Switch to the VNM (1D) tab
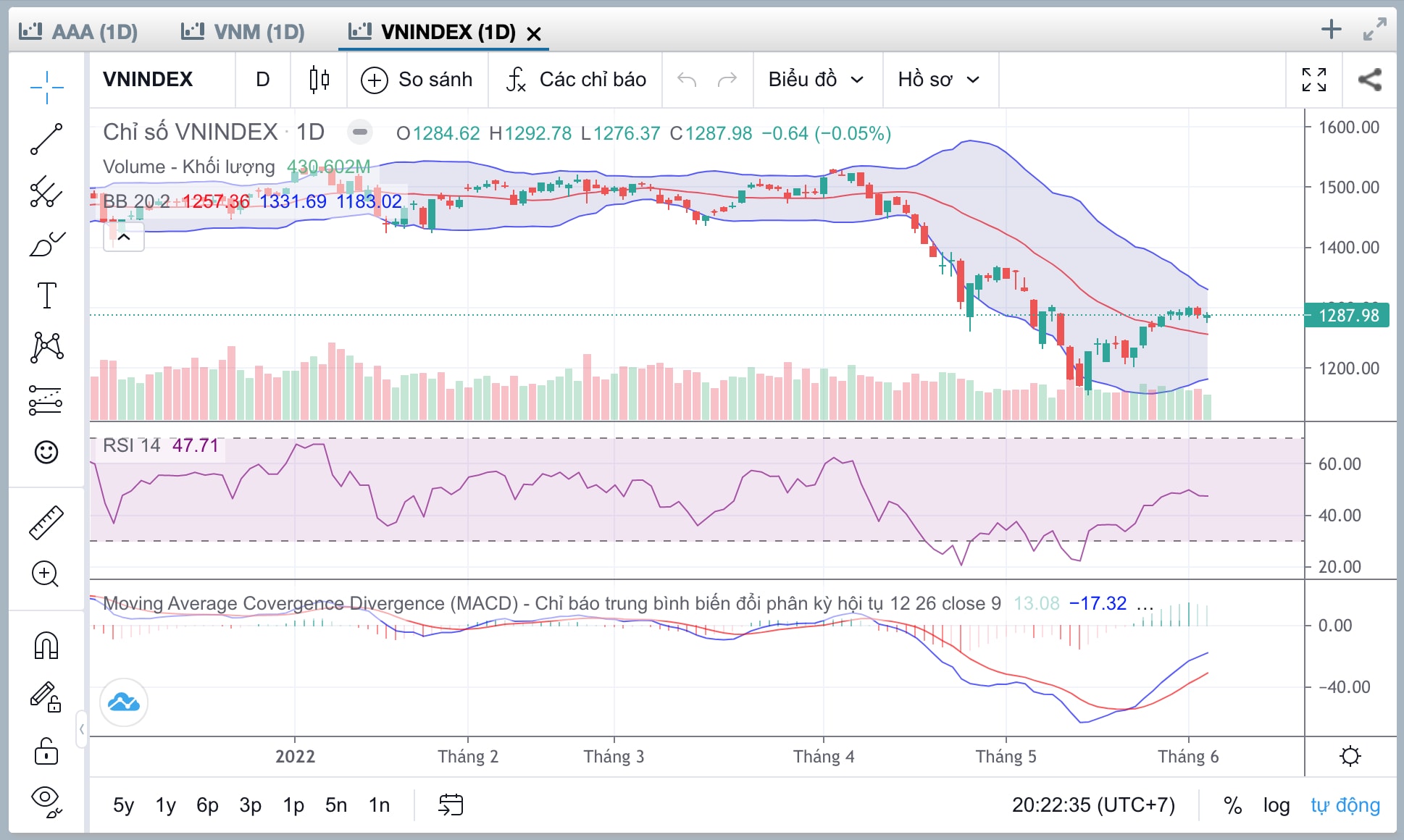The width and height of the screenshot is (1404, 840). [x=243, y=32]
